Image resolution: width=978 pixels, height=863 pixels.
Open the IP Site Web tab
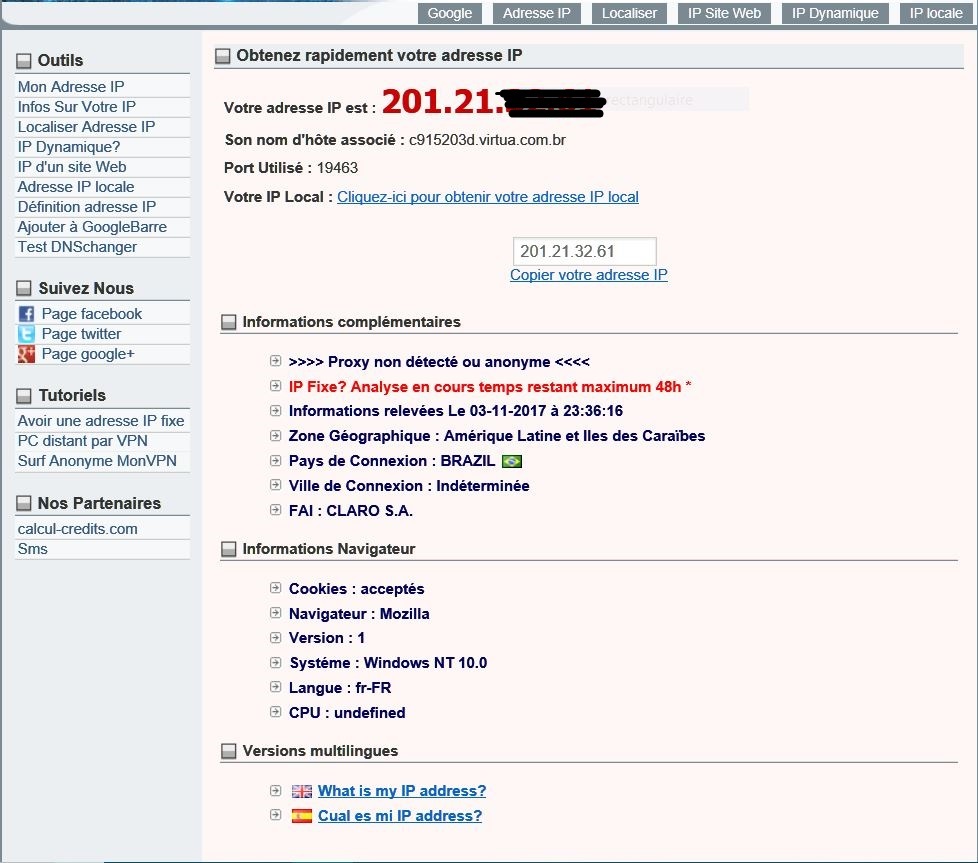point(723,13)
